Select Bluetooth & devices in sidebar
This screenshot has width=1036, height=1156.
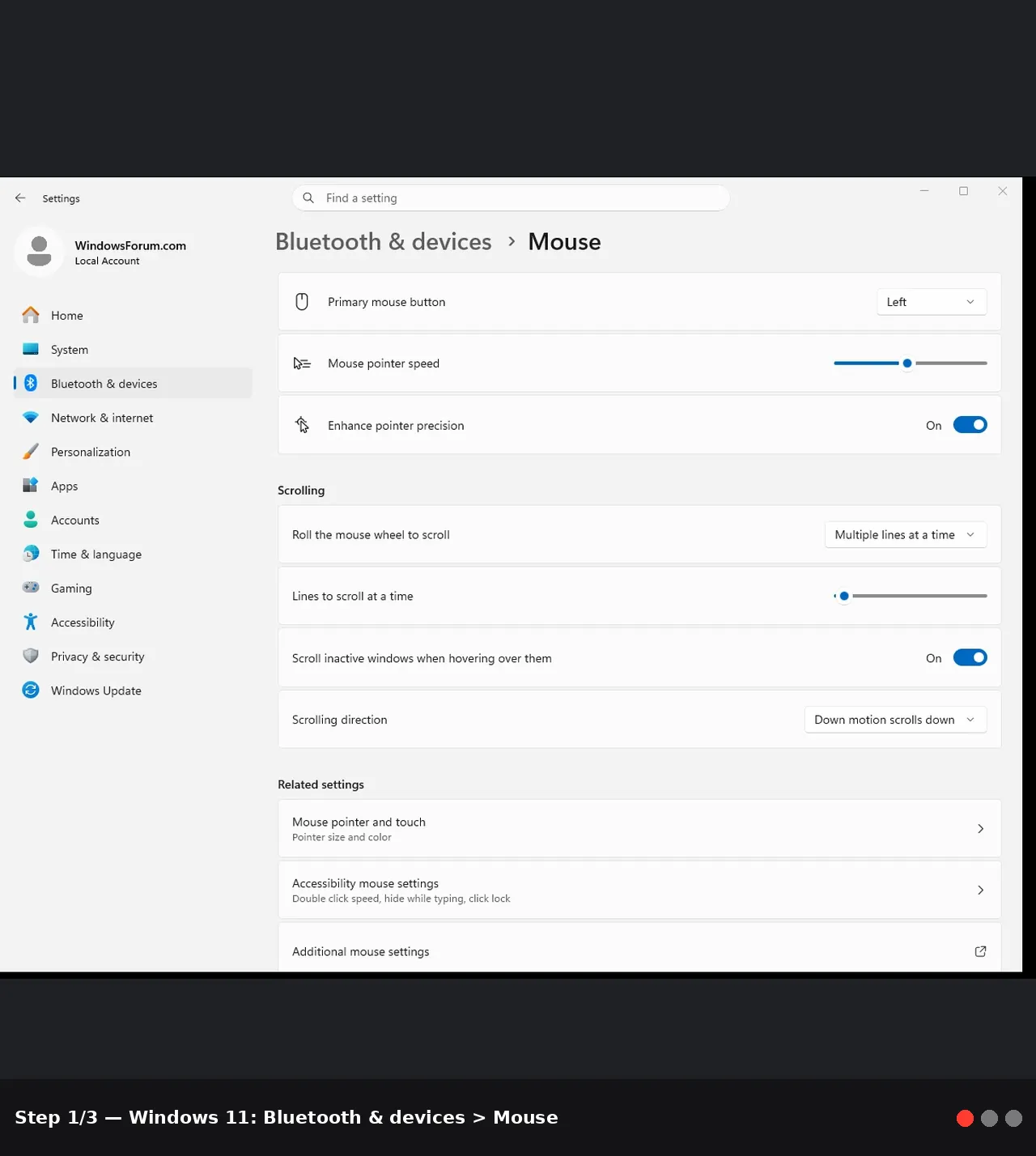pos(133,383)
